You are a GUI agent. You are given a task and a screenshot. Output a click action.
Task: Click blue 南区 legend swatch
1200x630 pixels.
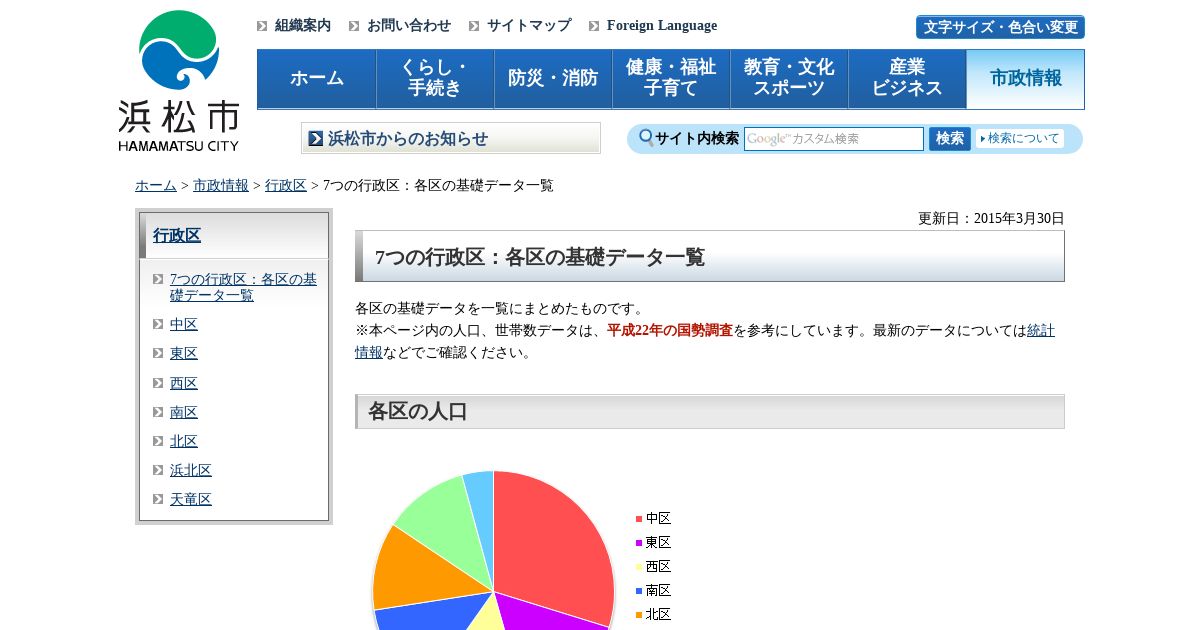(639, 590)
